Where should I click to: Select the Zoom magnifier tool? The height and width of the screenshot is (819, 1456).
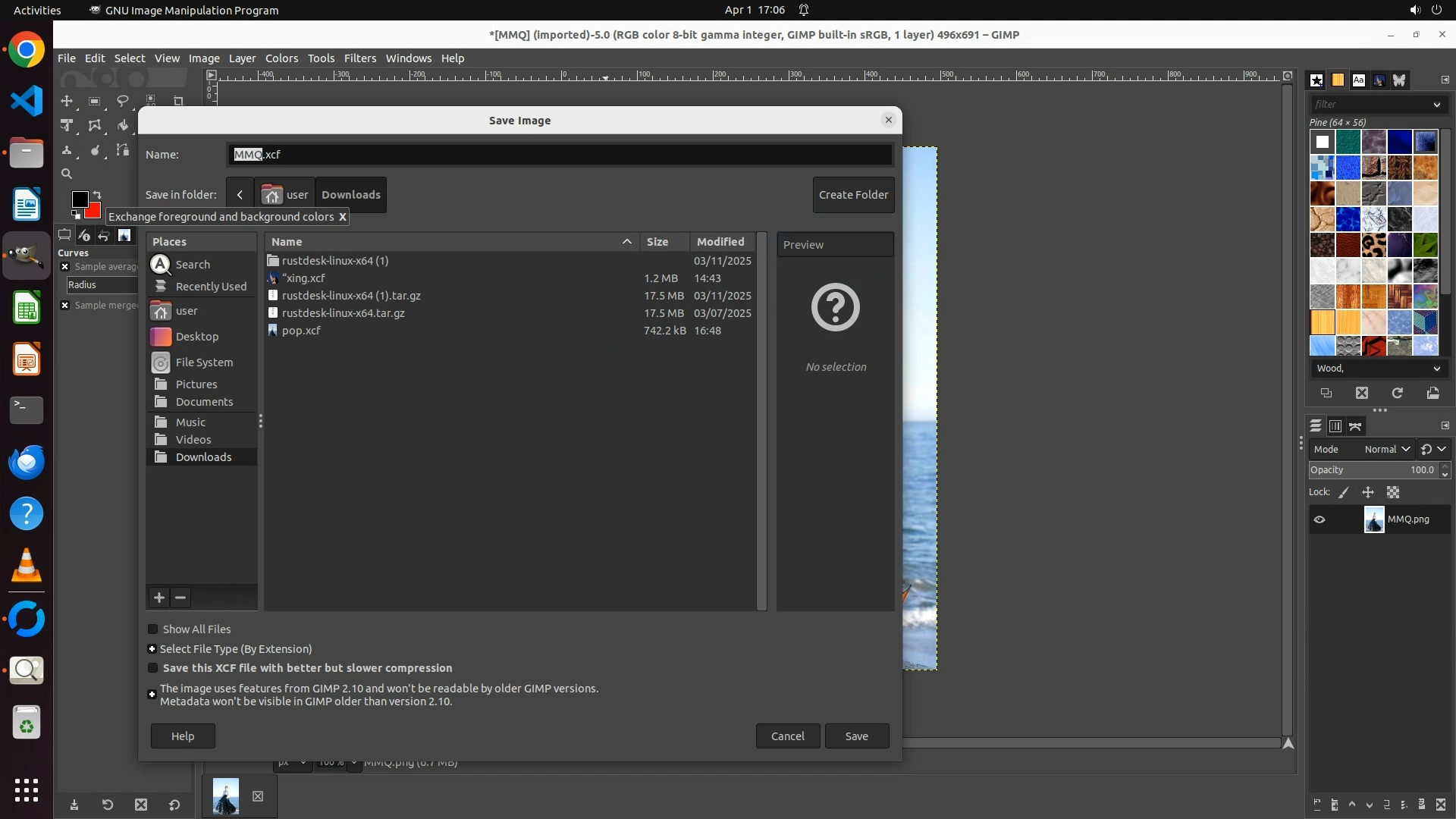tap(67, 174)
